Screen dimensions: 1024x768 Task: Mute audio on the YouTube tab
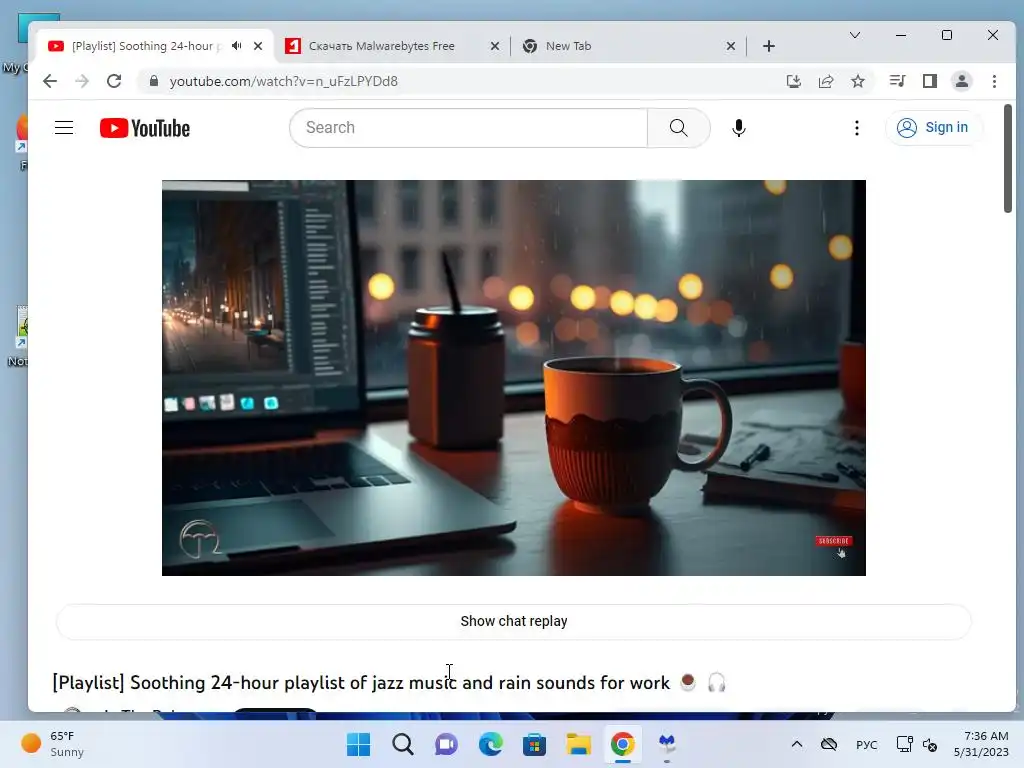pos(236,46)
